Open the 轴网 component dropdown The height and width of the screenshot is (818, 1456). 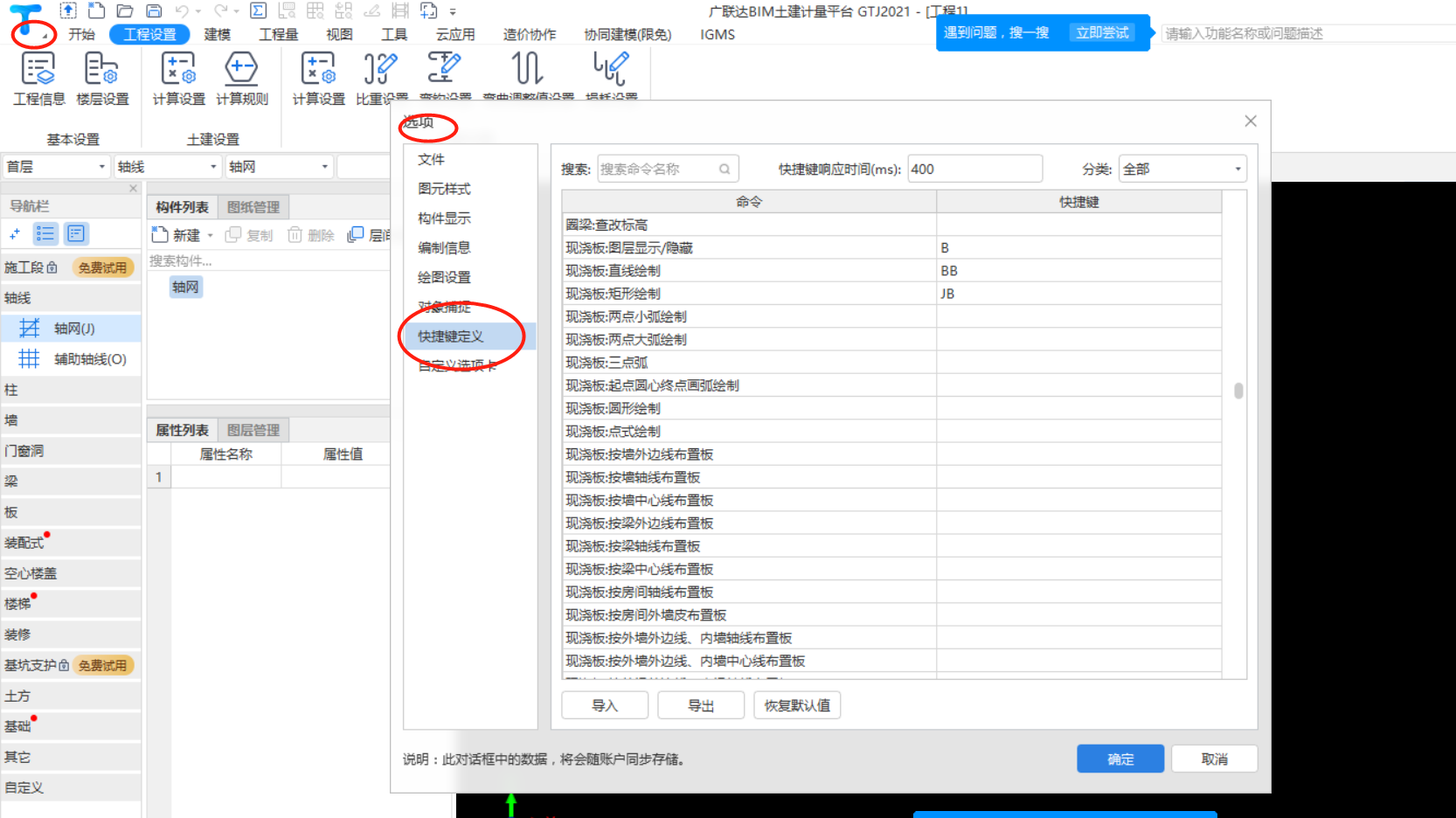(279, 167)
